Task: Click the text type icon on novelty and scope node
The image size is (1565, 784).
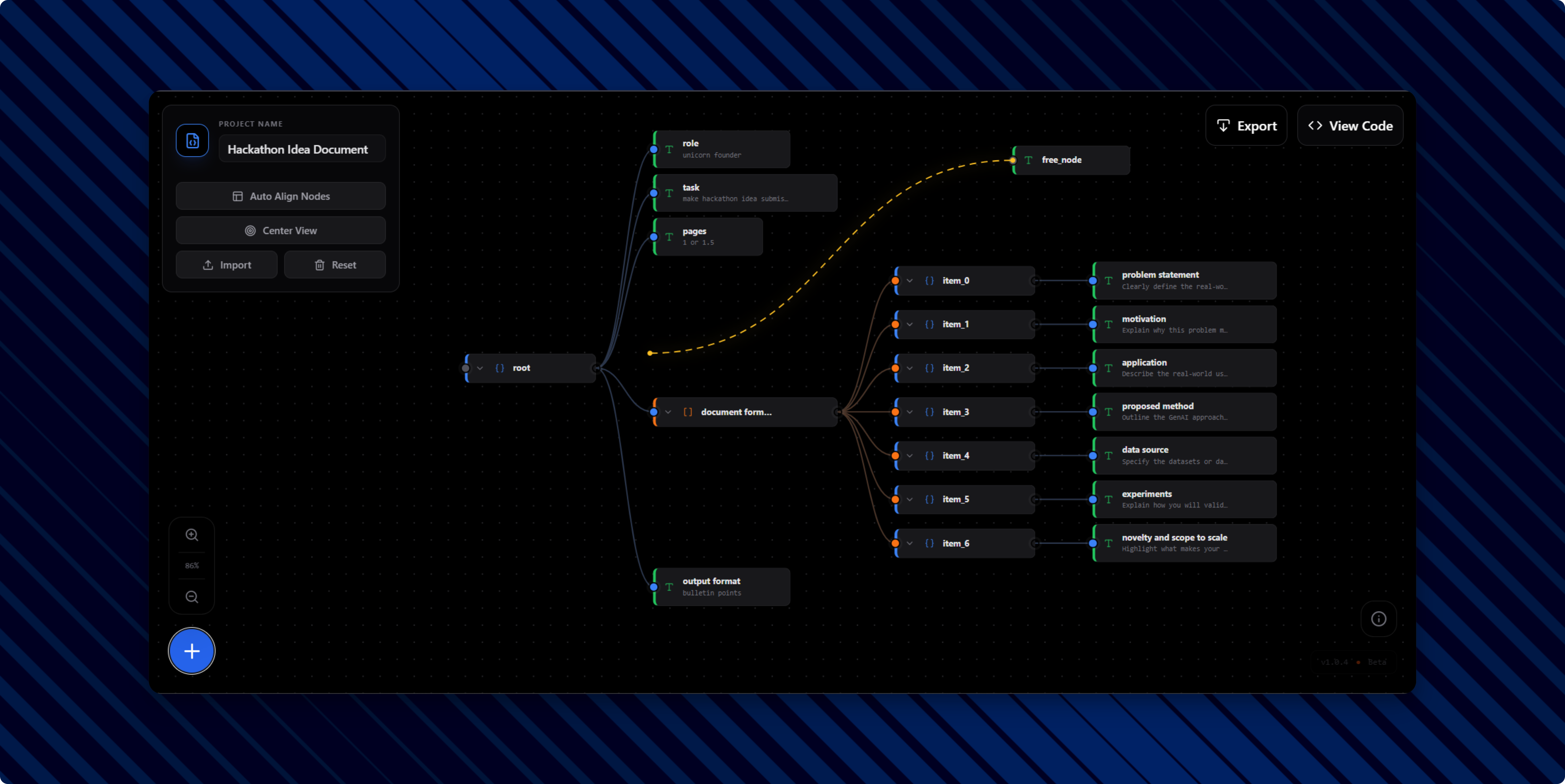Action: point(1109,543)
